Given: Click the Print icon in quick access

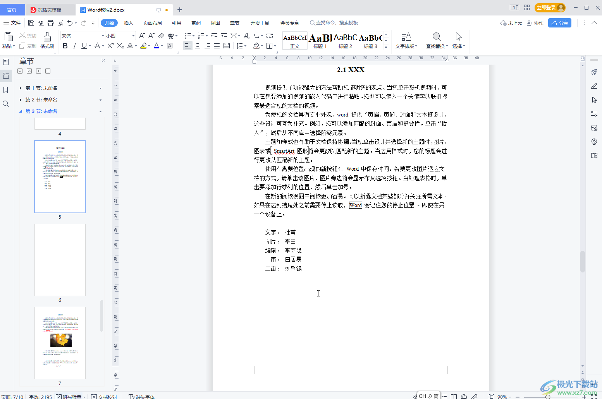Looking at the screenshot, I should click(x=51, y=23).
